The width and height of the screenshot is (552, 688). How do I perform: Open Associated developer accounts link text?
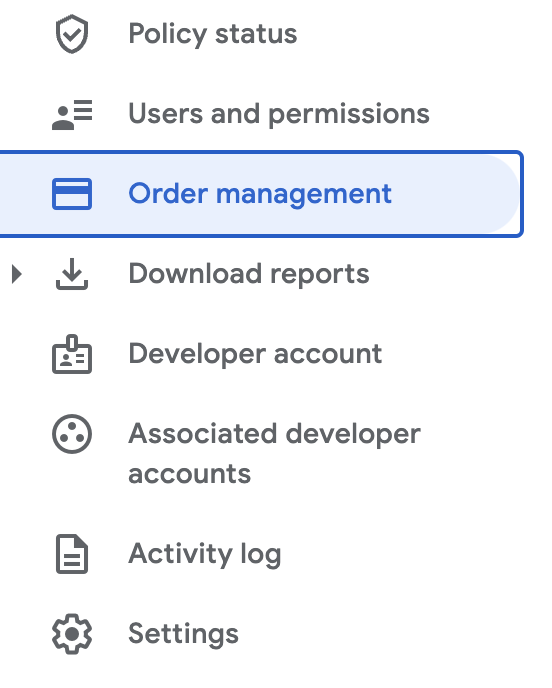click(274, 454)
